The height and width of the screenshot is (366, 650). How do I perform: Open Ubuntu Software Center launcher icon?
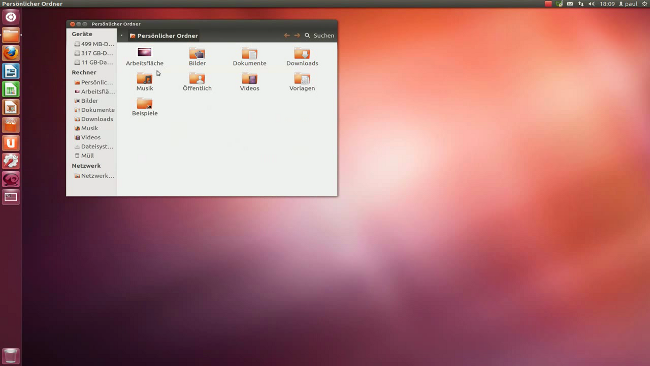(x=11, y=125)
